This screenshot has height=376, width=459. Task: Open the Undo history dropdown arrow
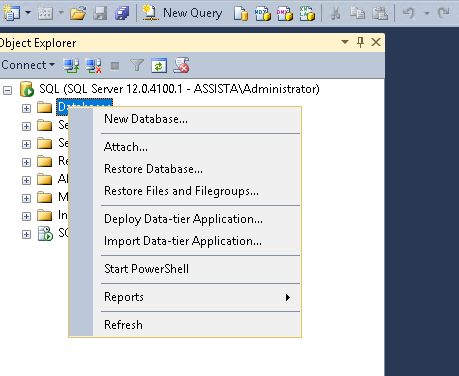(426, 13)
